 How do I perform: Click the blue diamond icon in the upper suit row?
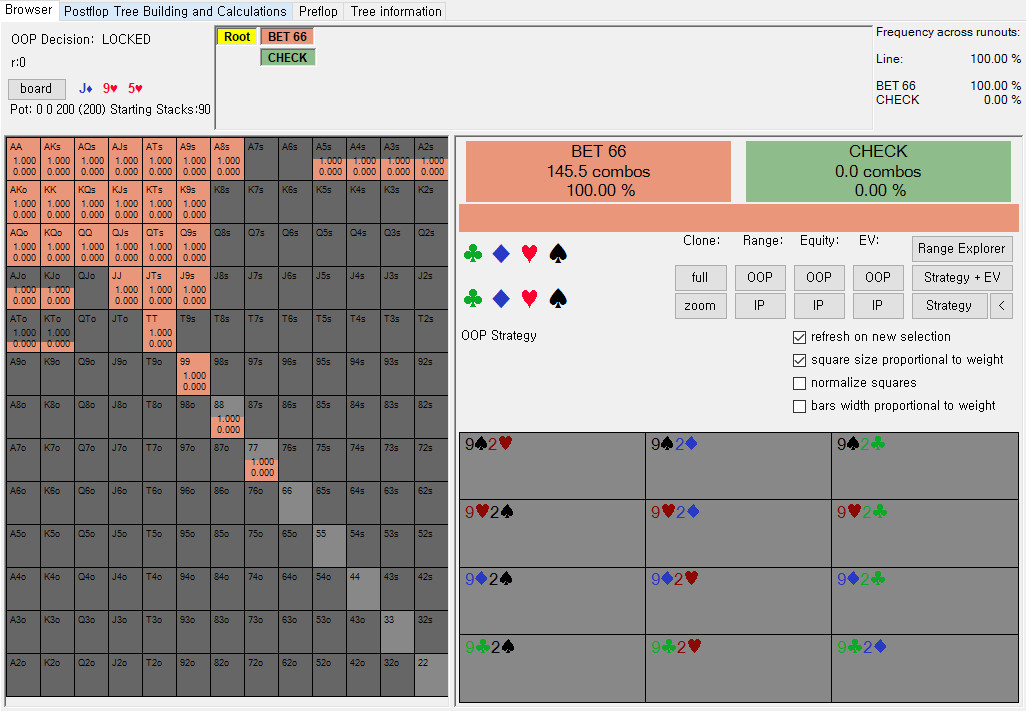501,255
